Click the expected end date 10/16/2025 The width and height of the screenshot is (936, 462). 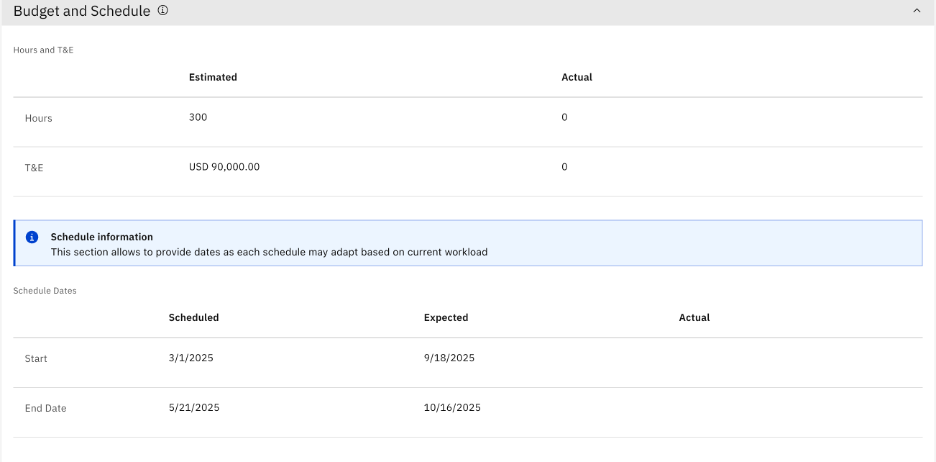coord(452,408)
